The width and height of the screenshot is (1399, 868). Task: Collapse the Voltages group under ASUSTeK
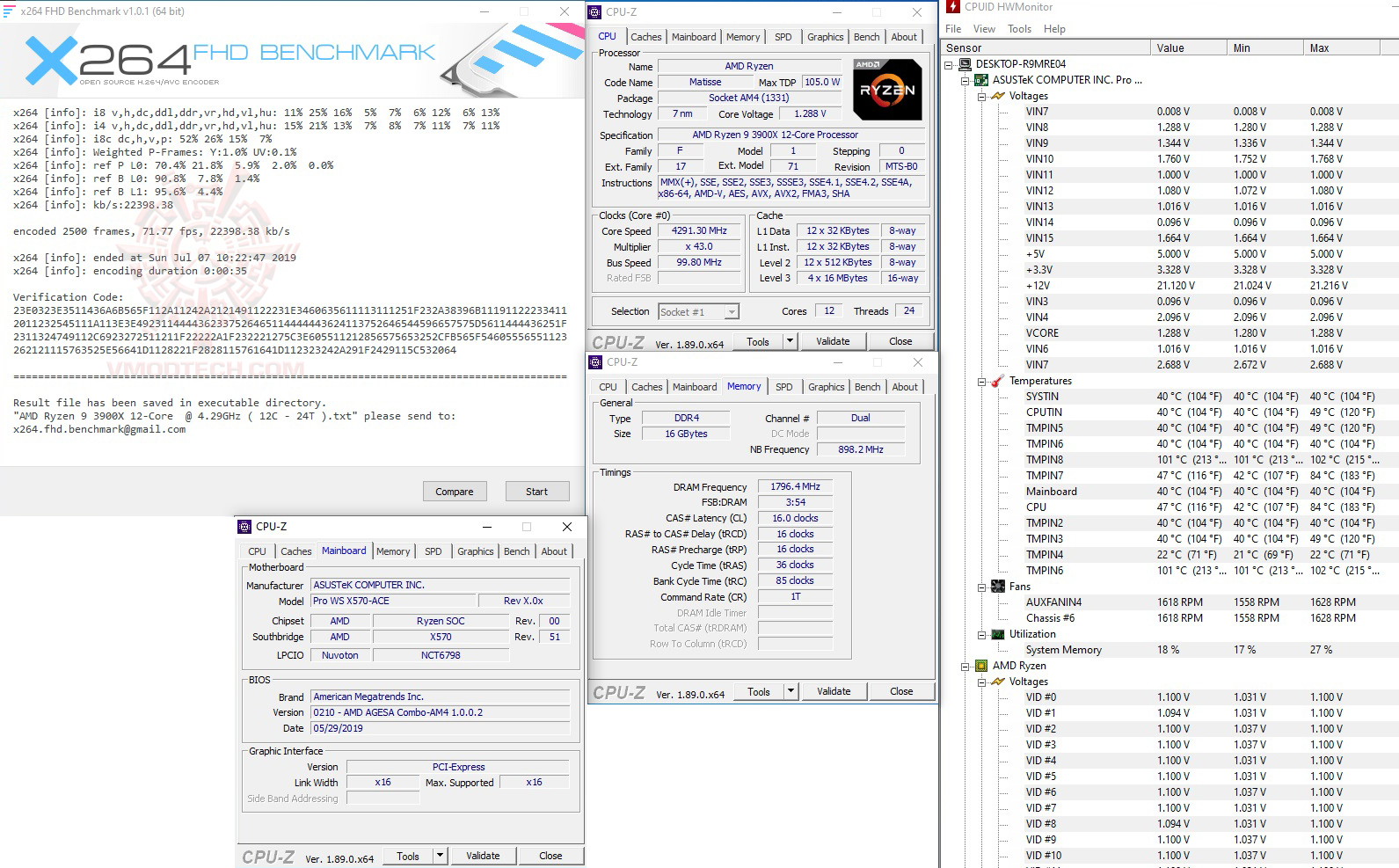pyautogui.click(x=982, y=96)
